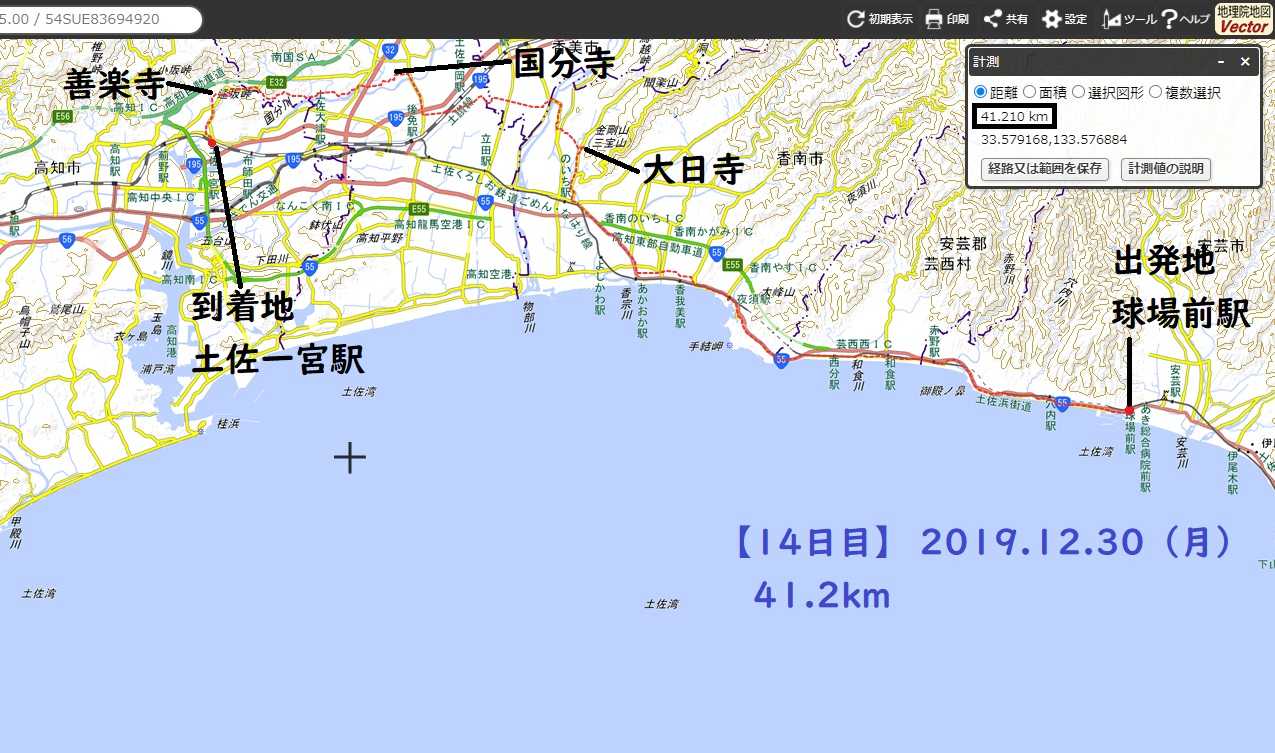The width and height of the screenshot is (1275, 753).
Task: Open the ツール tools menu
Action: pyautogui.click(x=1111, y=19)
